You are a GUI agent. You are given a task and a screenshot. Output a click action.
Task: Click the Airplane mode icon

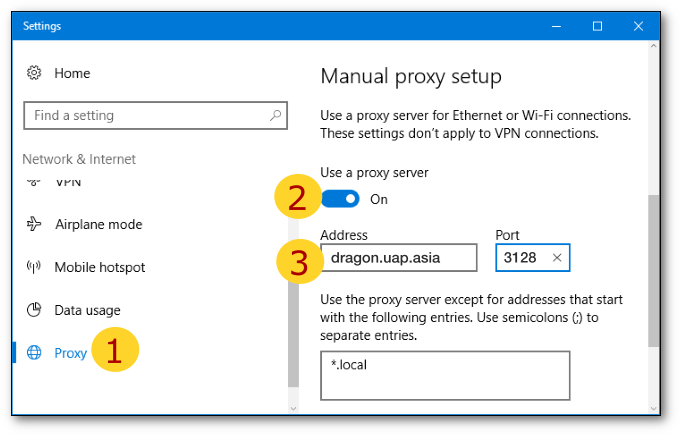pyautogui.click(x=34, y=224)
